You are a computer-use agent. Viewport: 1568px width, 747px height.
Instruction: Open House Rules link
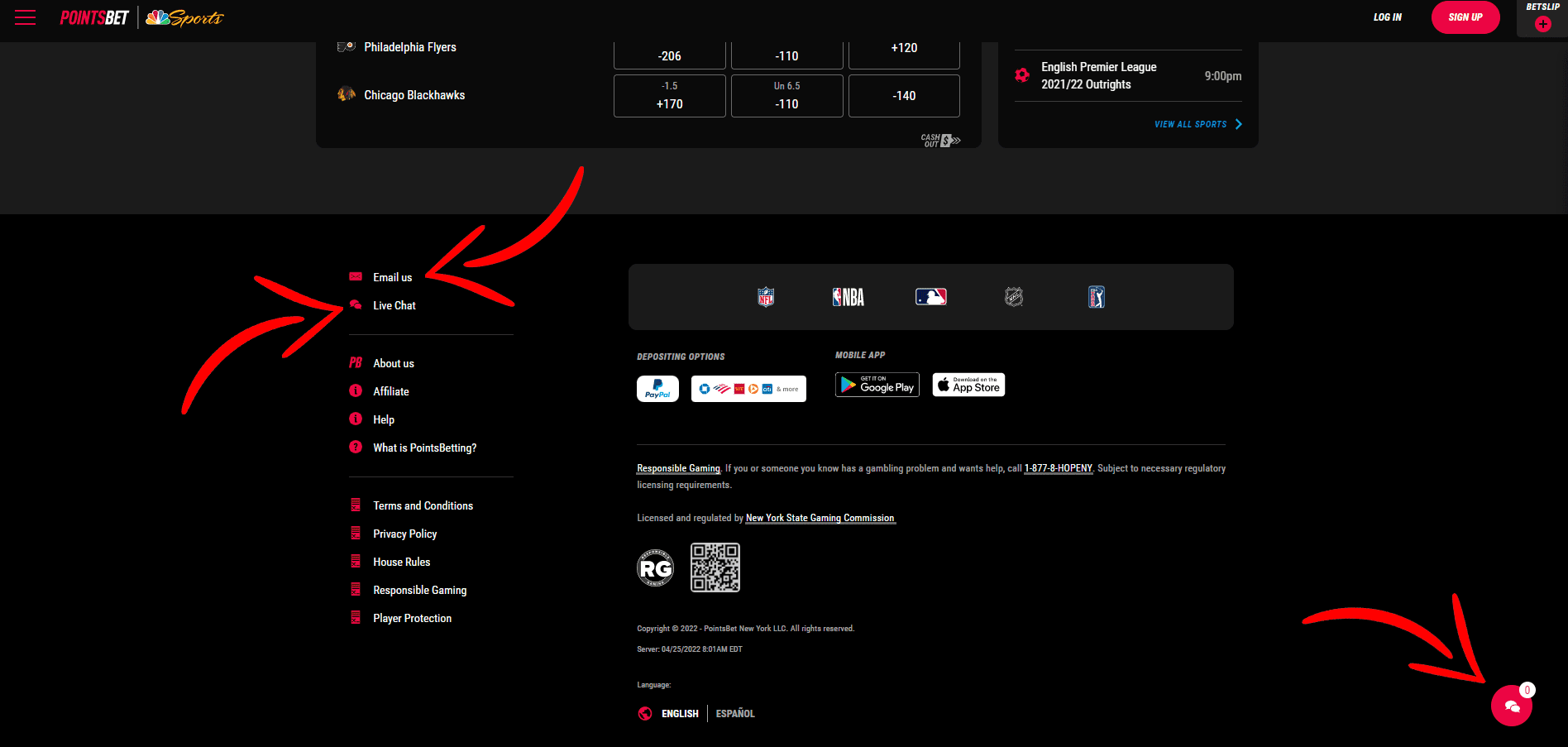pyautogui.click(x=402, y=562)
